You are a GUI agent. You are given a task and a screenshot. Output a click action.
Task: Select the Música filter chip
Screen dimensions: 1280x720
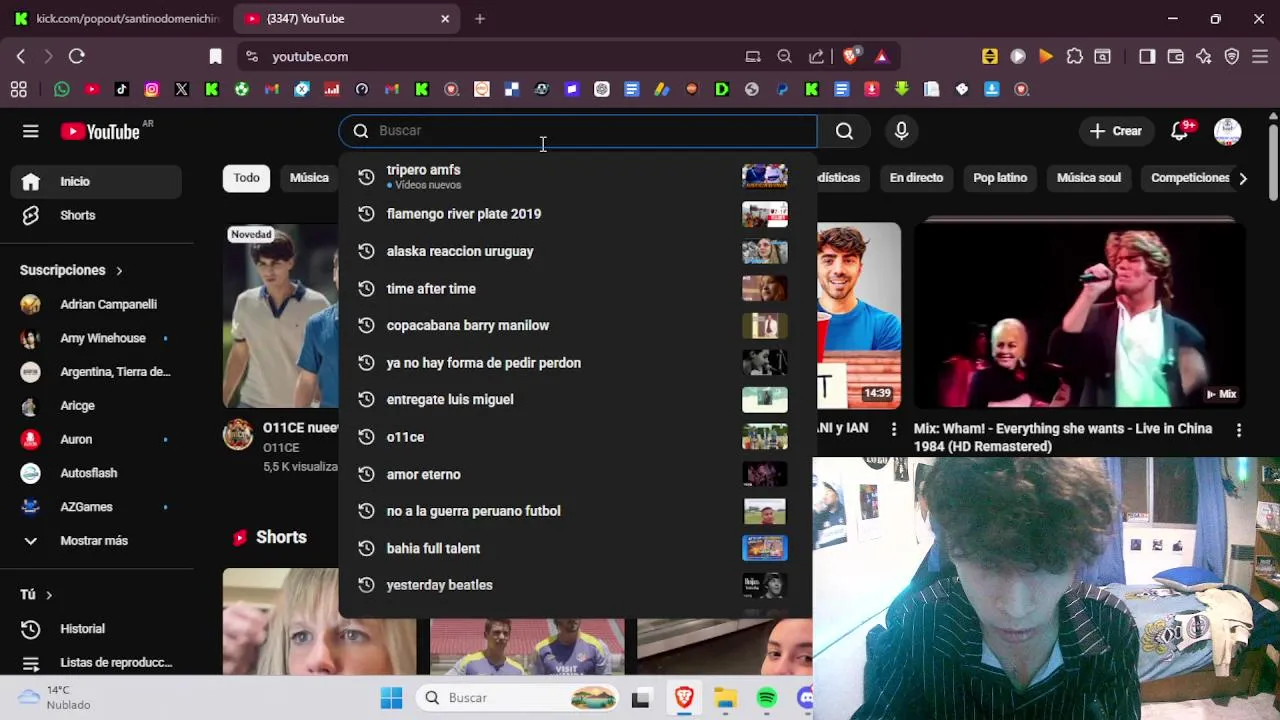(309, 178)
